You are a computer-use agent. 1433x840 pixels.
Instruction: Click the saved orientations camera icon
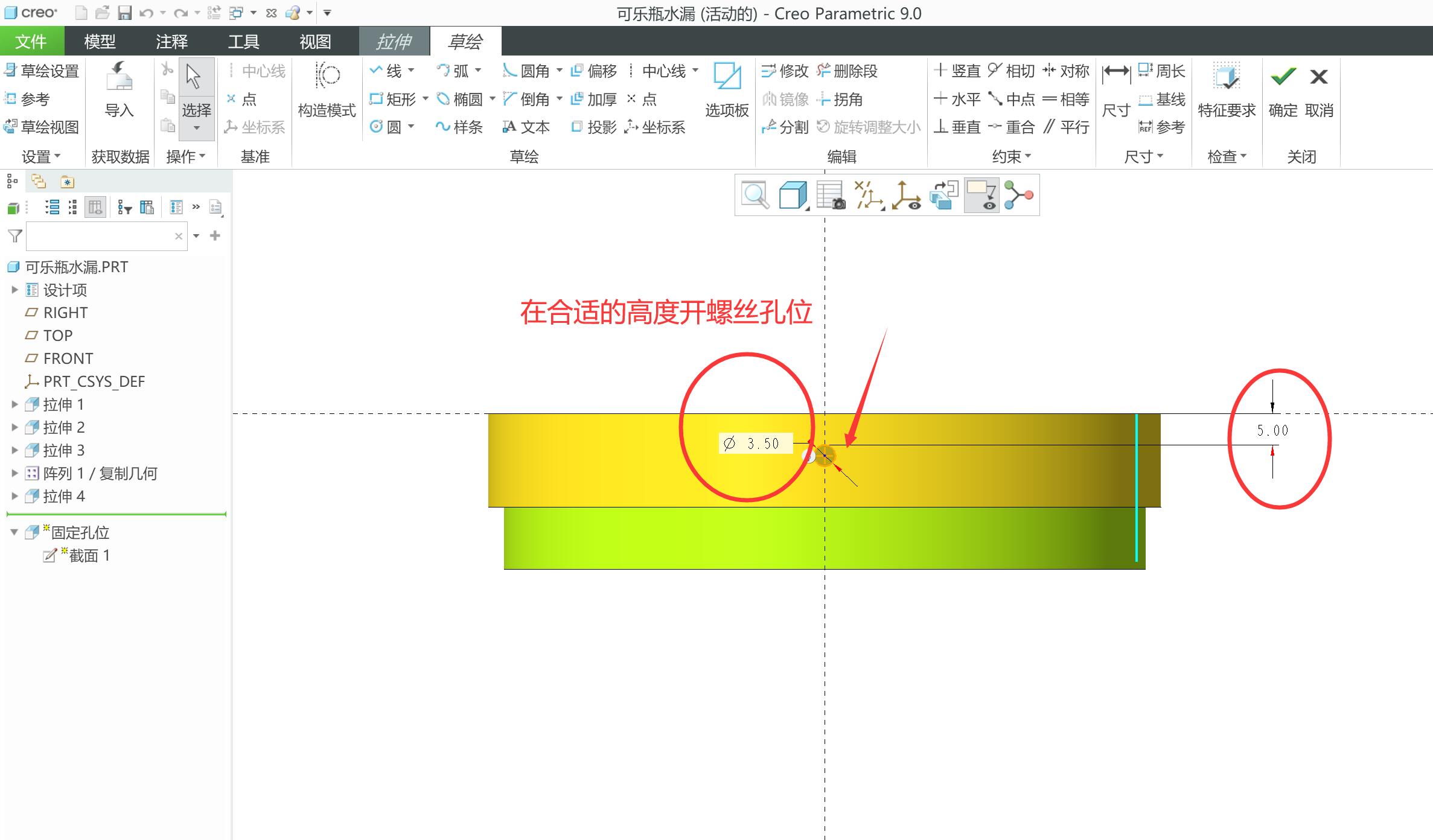(x=831, y=195)
